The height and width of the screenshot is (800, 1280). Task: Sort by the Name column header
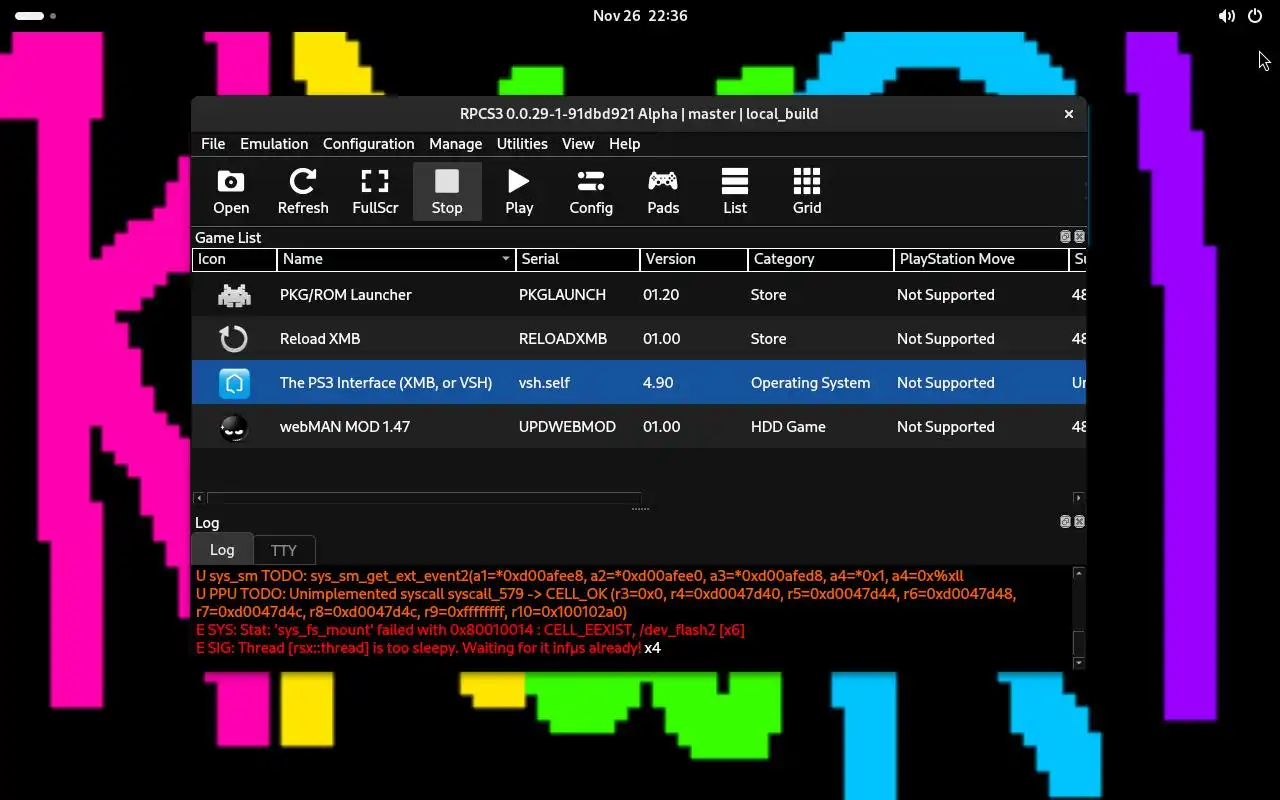click(396, 259)
